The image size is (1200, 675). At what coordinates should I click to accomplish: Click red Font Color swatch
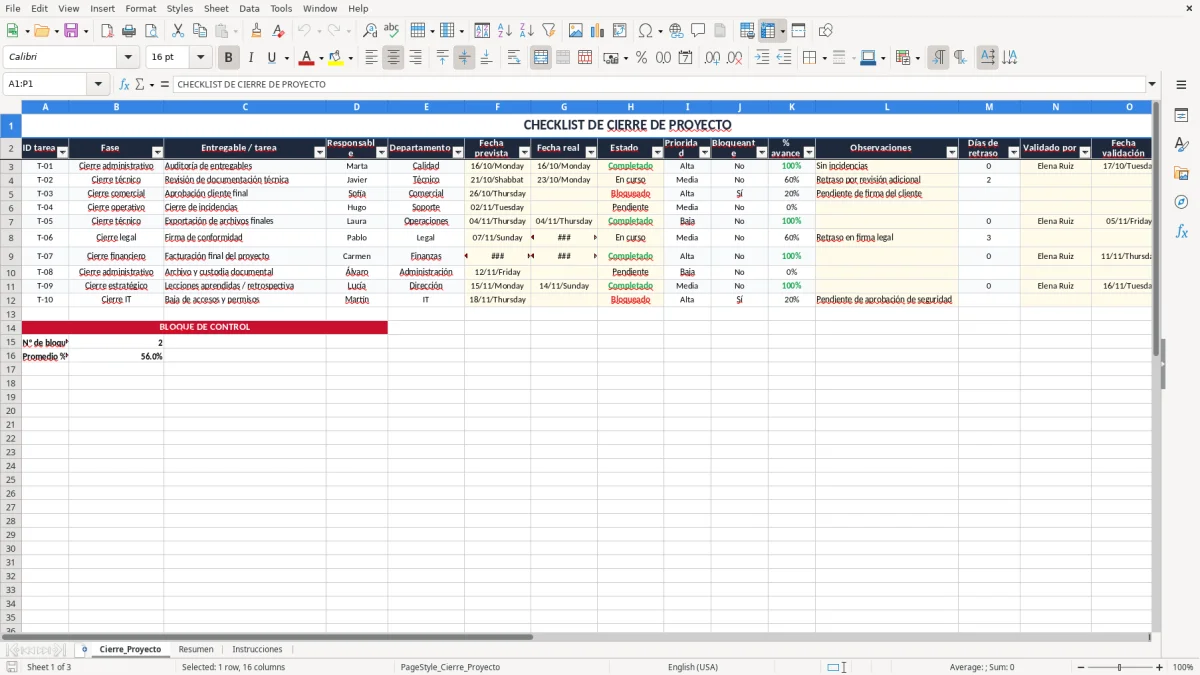coord(307,58)
